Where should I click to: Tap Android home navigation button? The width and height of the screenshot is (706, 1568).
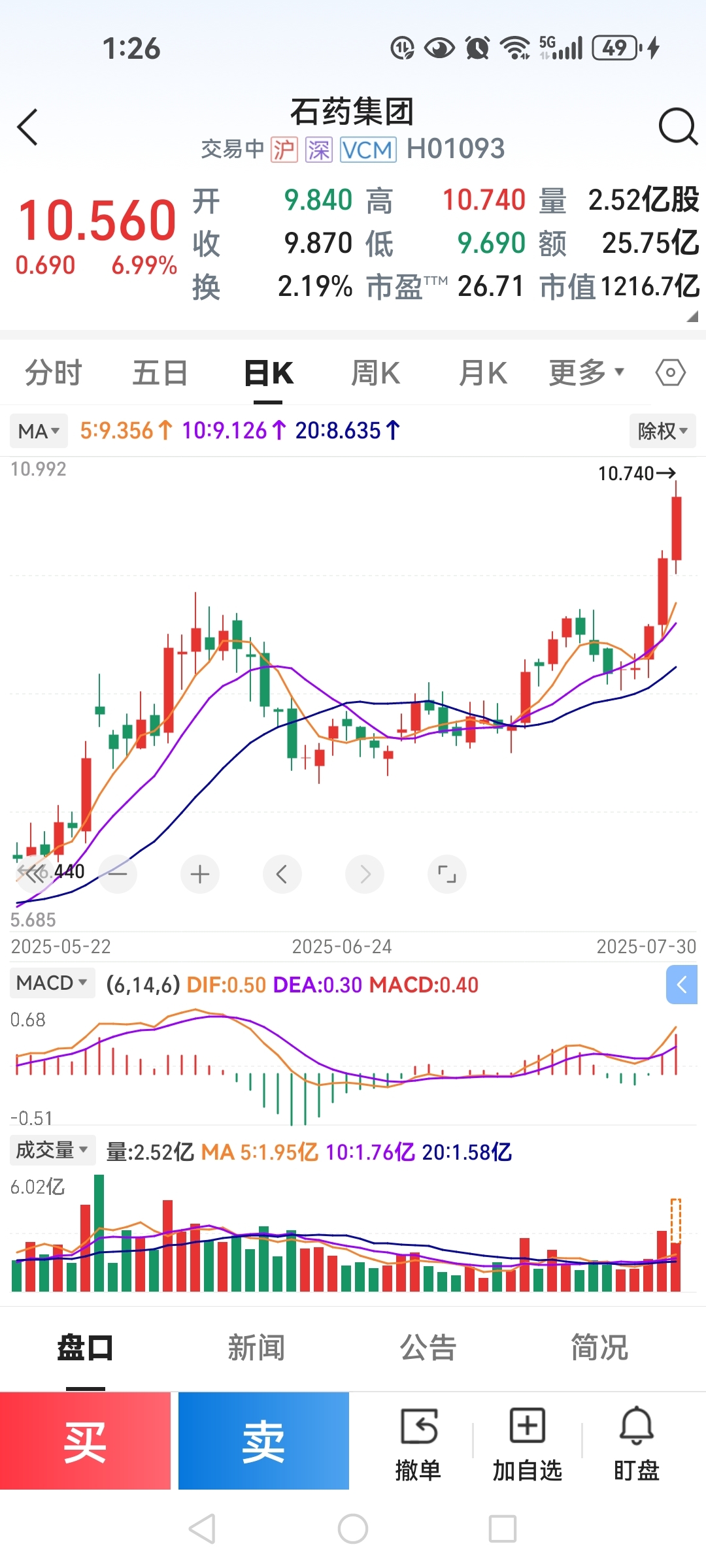[353, 1529]
